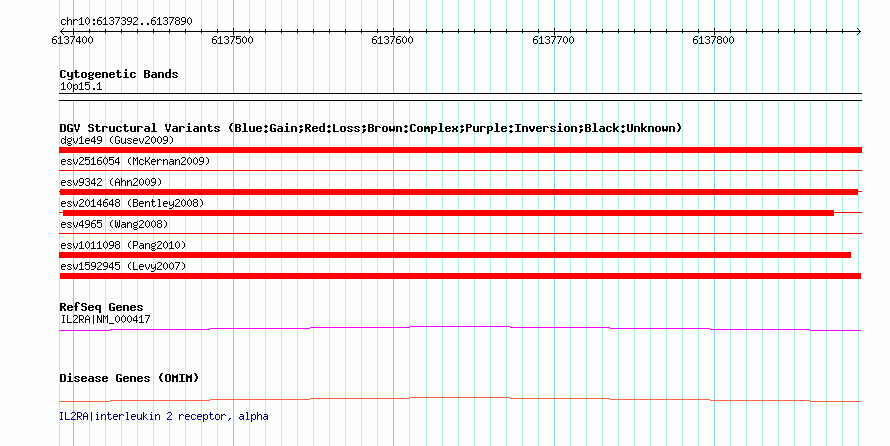Image resolution: width=890 pixels, height=446 pixels.
Task: Open variant esv1011098 (Pang2010) label
Action: tap(123, 245)
